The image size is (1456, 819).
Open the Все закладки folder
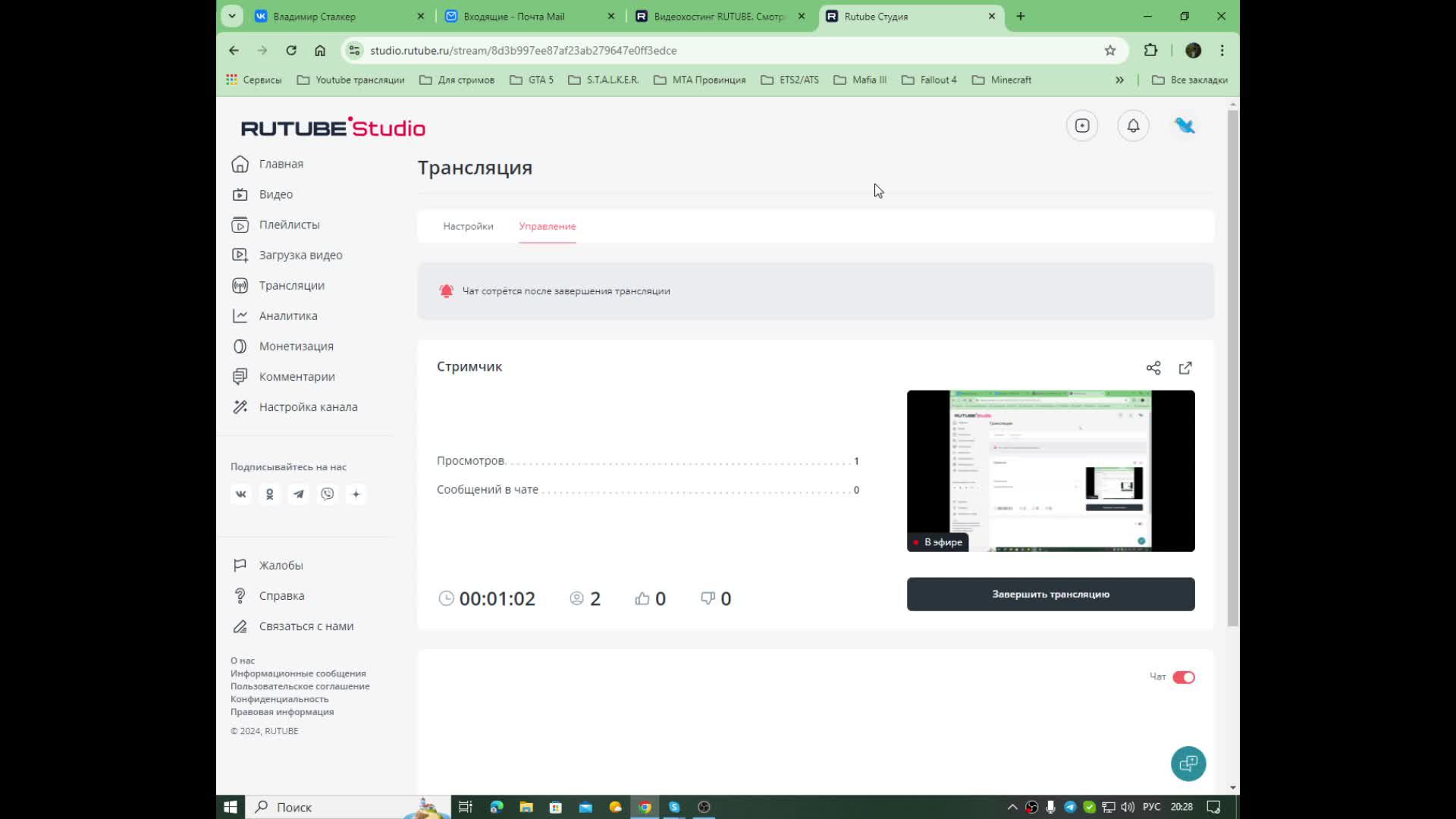(1189, 80)
